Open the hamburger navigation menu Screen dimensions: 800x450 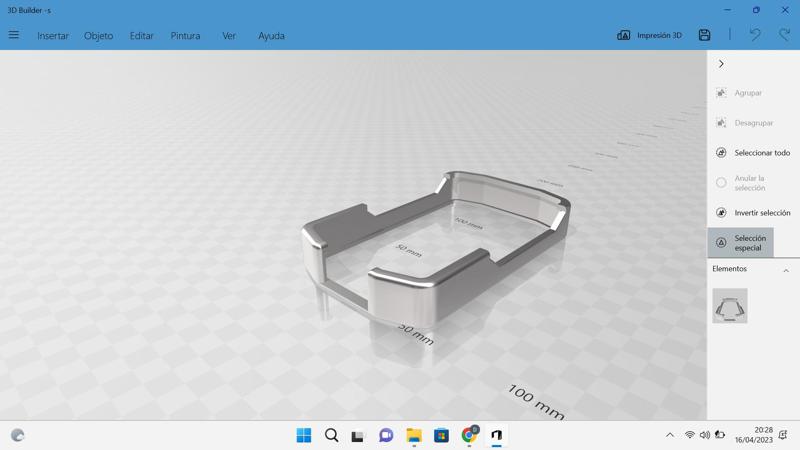14,35
